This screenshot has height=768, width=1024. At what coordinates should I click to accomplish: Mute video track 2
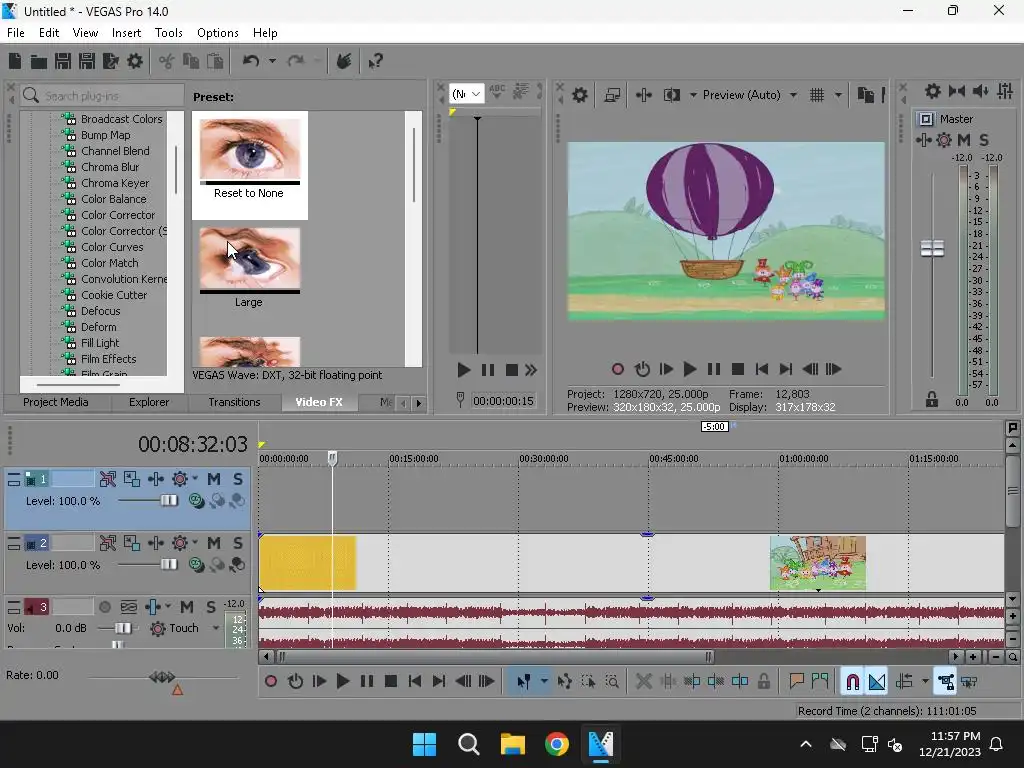click(214, 543)
